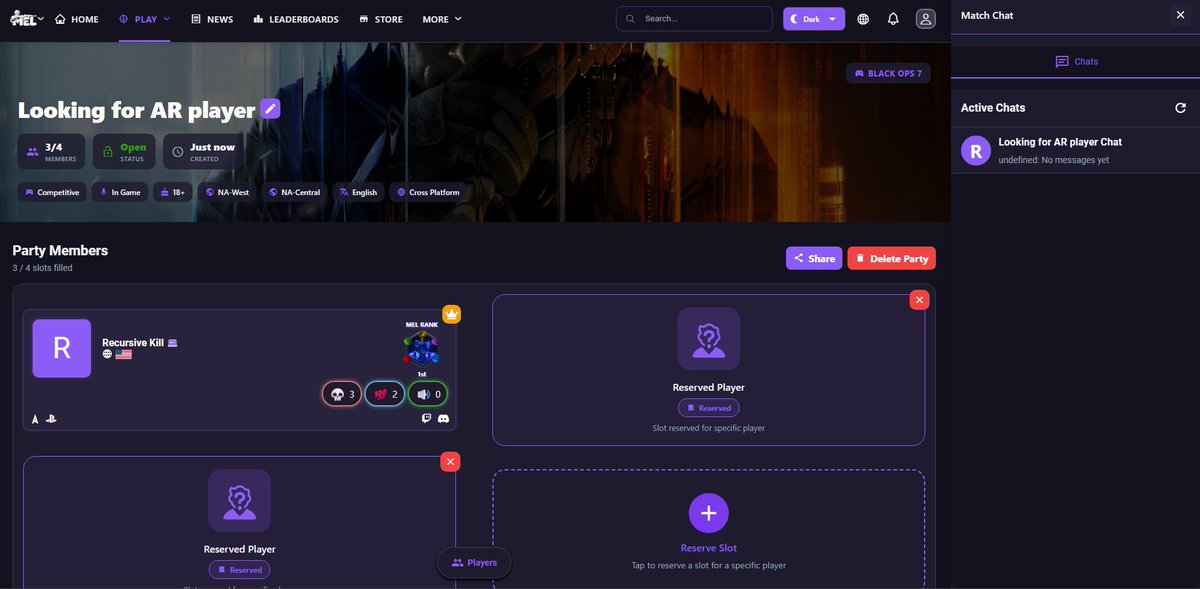Open Recursive Kill's Twitch link
Viewport: 1200px width, 589px height.
point(427,419)
